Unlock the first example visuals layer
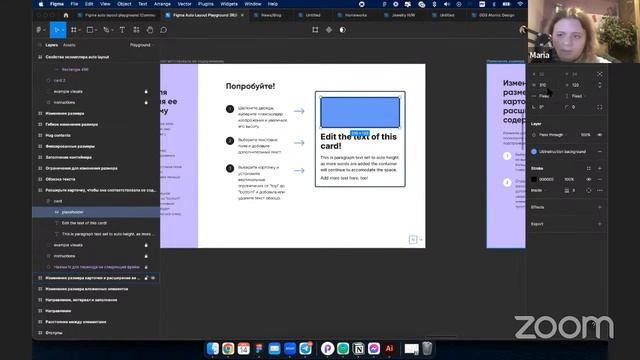The height and width of the screenshot is (360, 640). 146,91
